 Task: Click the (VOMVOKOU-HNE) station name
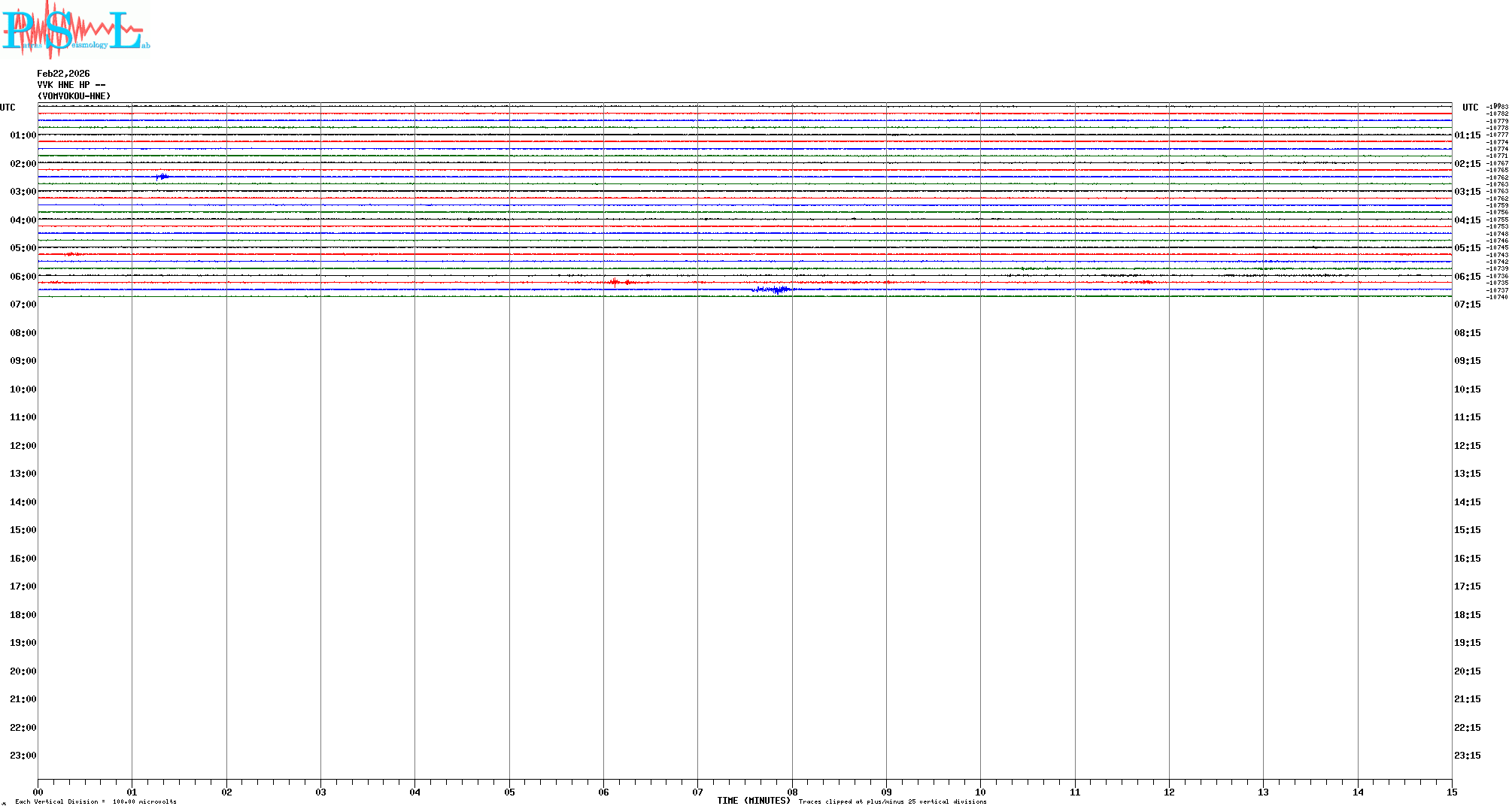pos(74,96)
